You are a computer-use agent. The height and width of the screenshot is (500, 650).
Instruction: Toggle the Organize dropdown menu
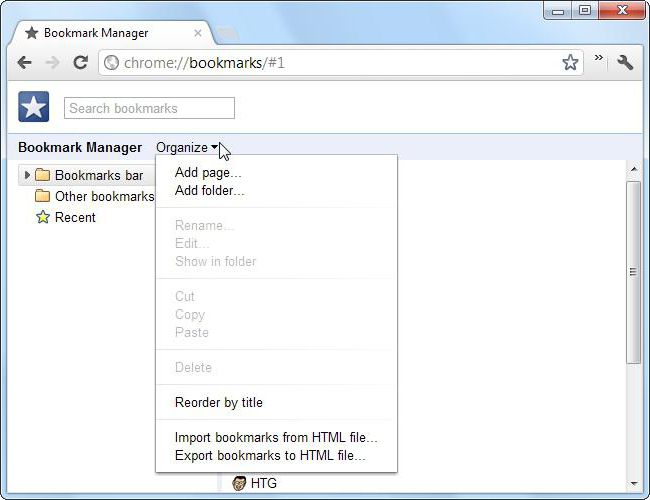click(187, 147)
